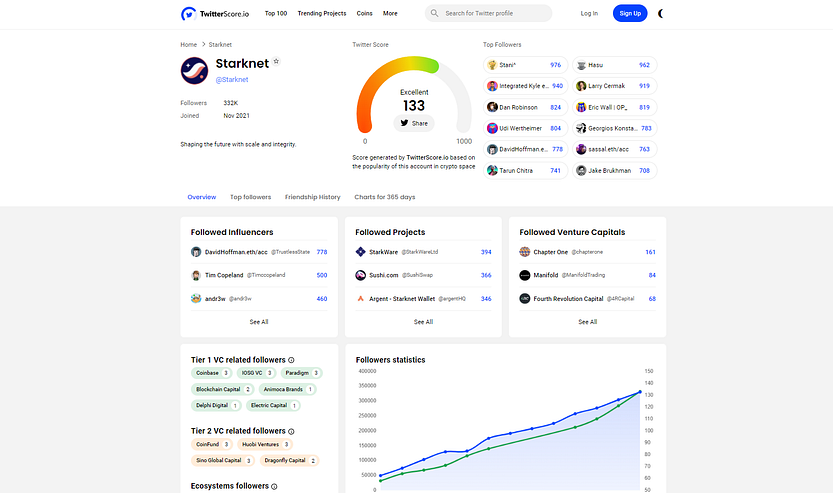Image resolution: width=833 pixels, height=493 pixels.
Task: Open Trending Projects menu item
Action: [321, 13]
